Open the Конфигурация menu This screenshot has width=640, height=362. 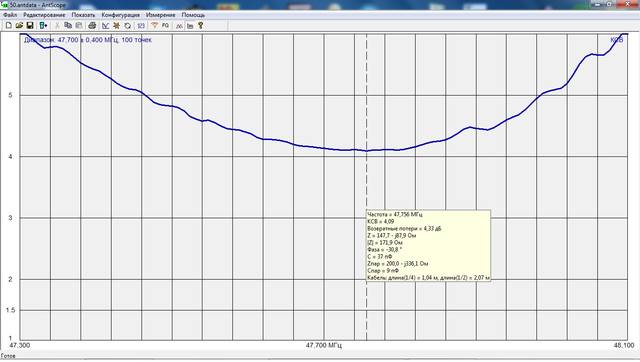[x=120, y=15]
